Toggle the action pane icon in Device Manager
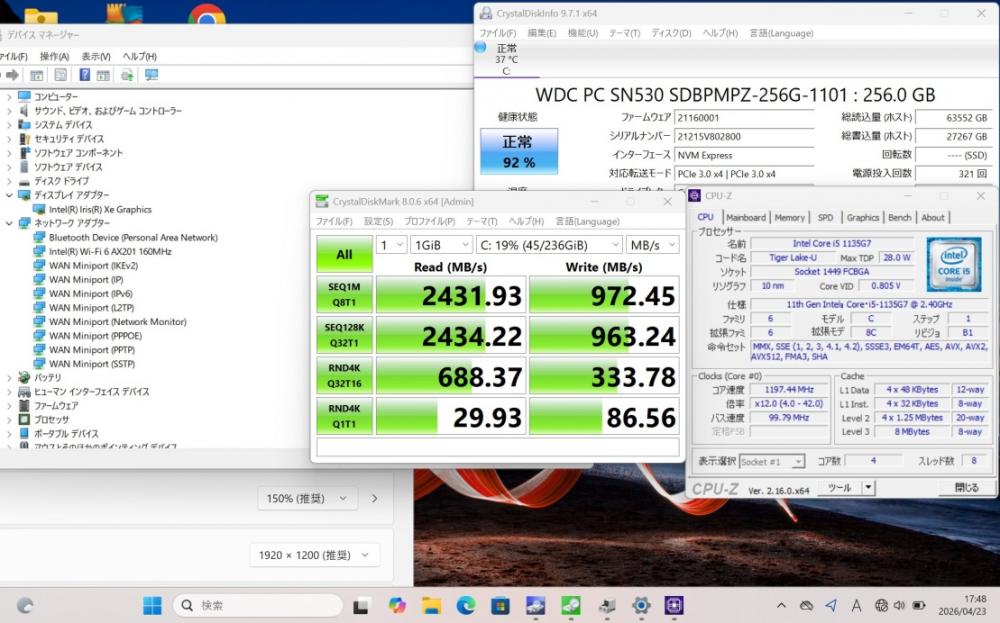The height and width of the screenshot is (623, 1000). (x=103, y=75)
